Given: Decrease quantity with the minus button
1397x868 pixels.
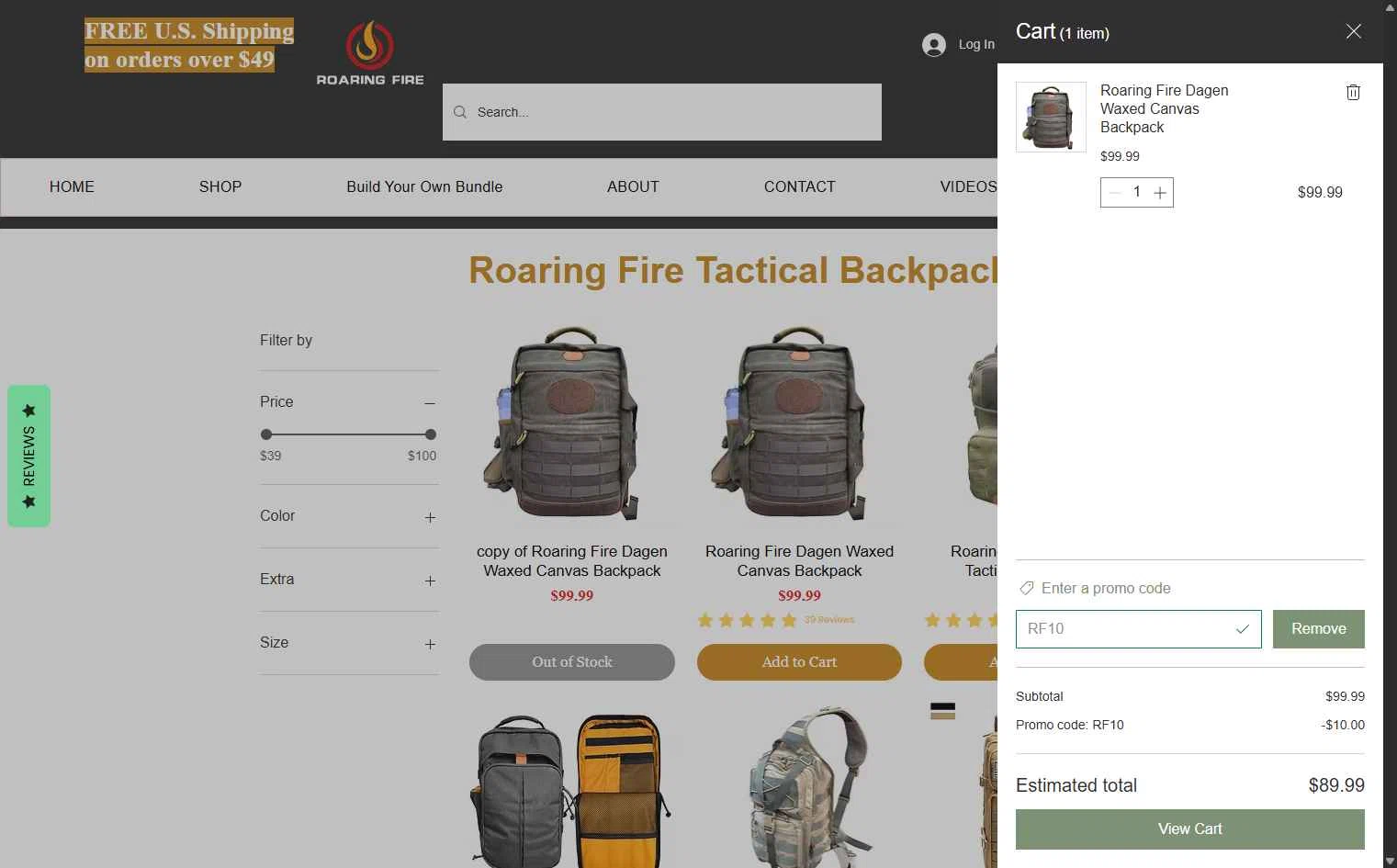Looking at the screenshot, I should [x=1115, y=193].
